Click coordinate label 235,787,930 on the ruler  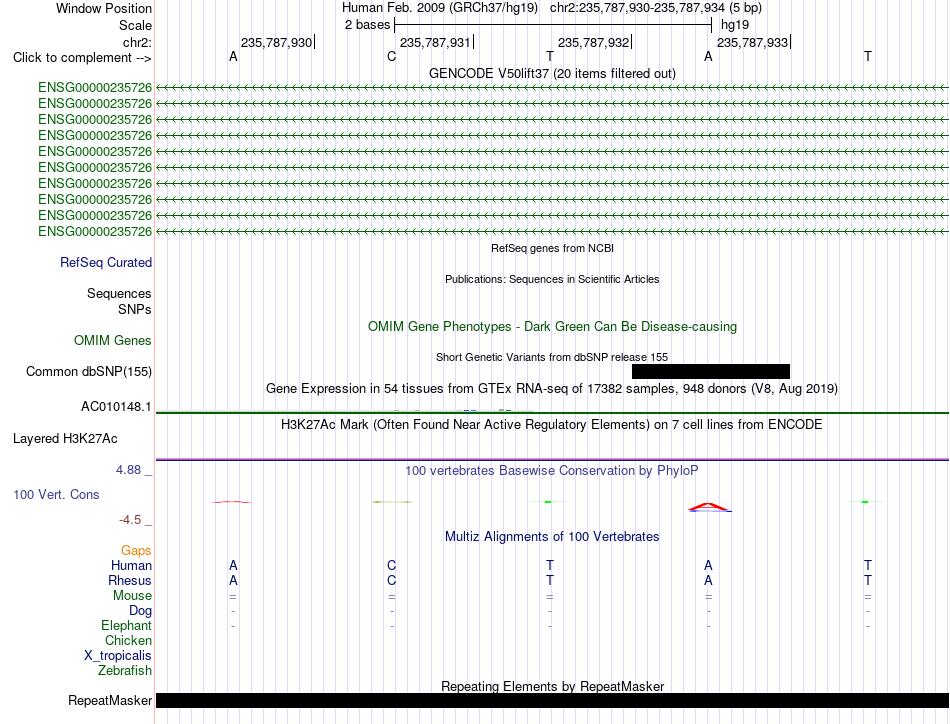click(x=276, y=42)
